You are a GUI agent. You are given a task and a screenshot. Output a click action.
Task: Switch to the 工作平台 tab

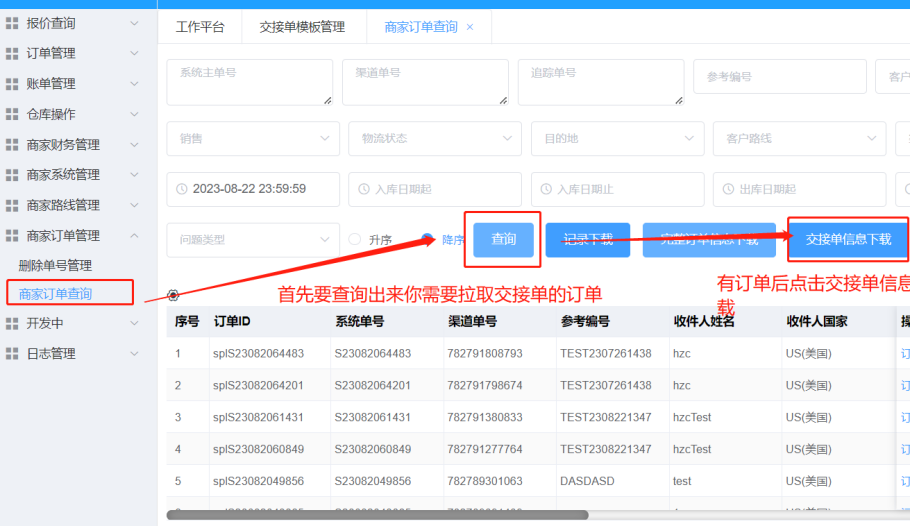pyautogui.click(x=200, y=27)
